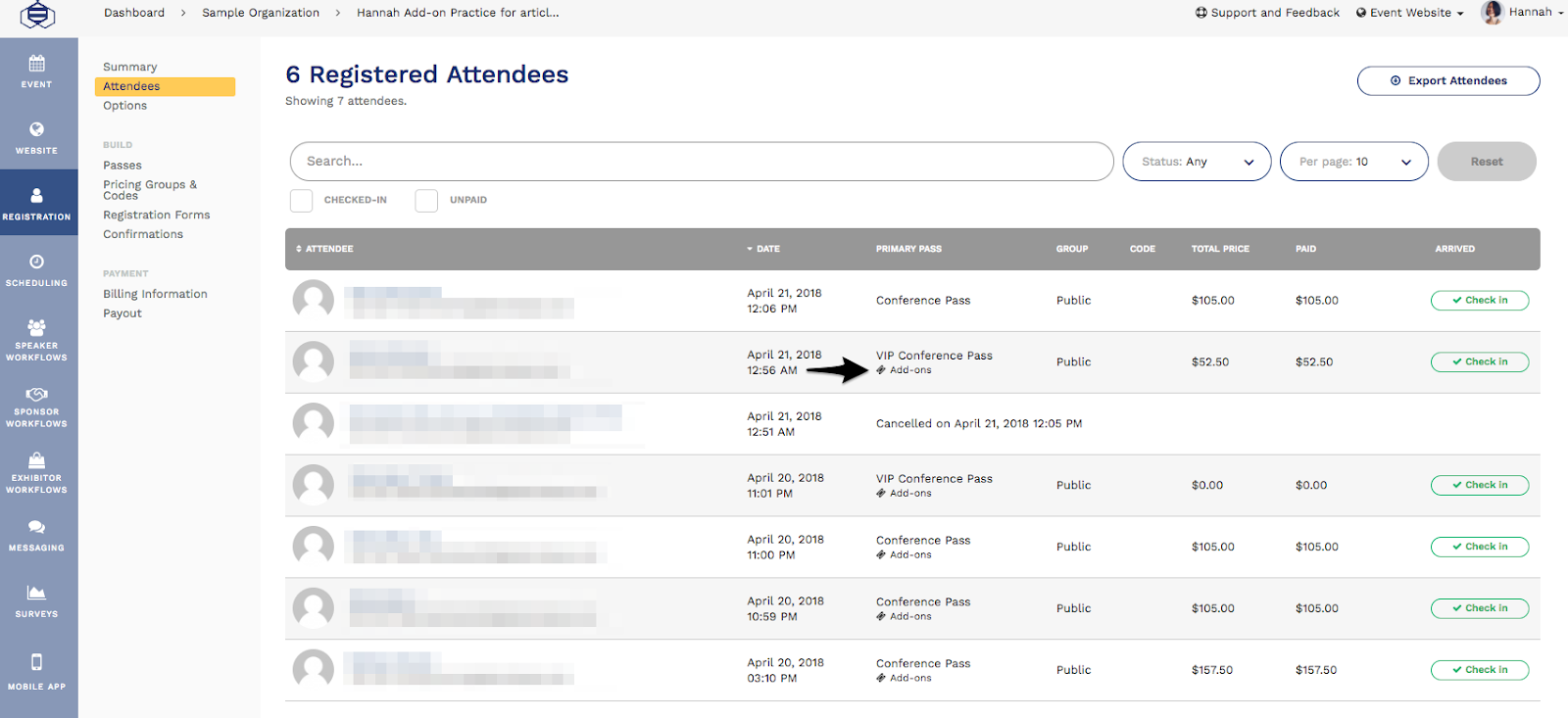This screenshot has width=1568, height=718.
Task: Click into the Search attendees field
Action: pyautogui.click(x=700, y=161)
